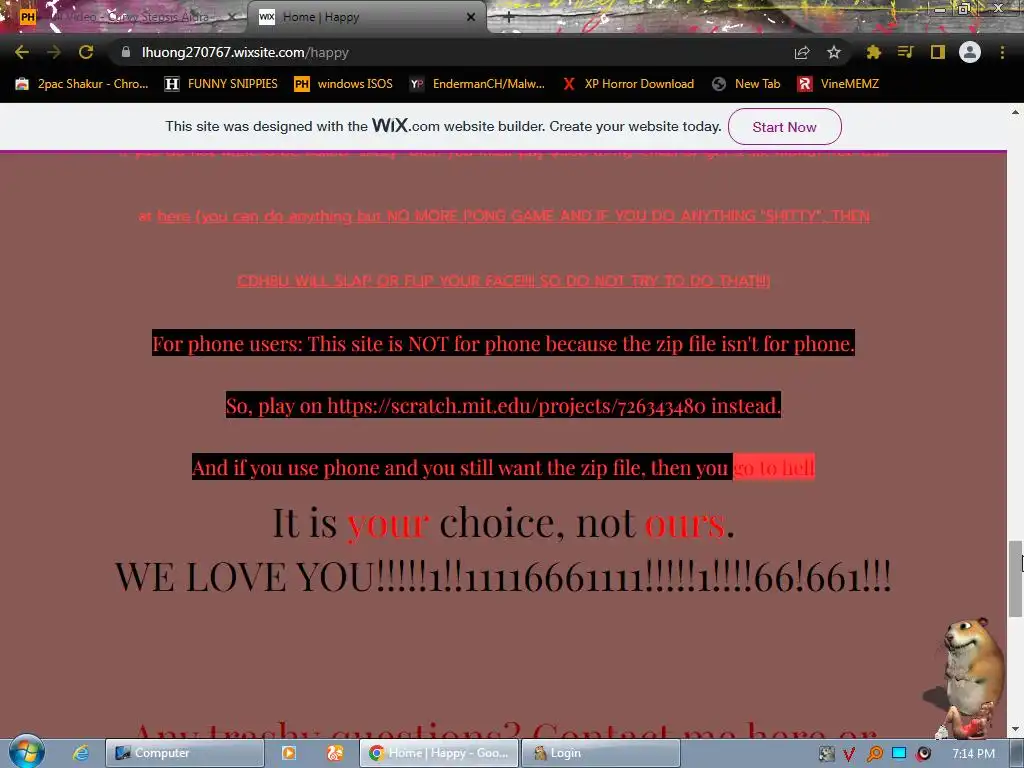
Task: Close the Home | Happy tab
Action: pyautogui.click(x=471, y=17)
